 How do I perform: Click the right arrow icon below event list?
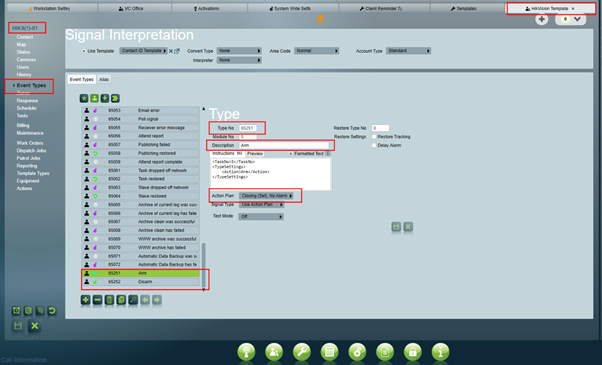(157, 300)
